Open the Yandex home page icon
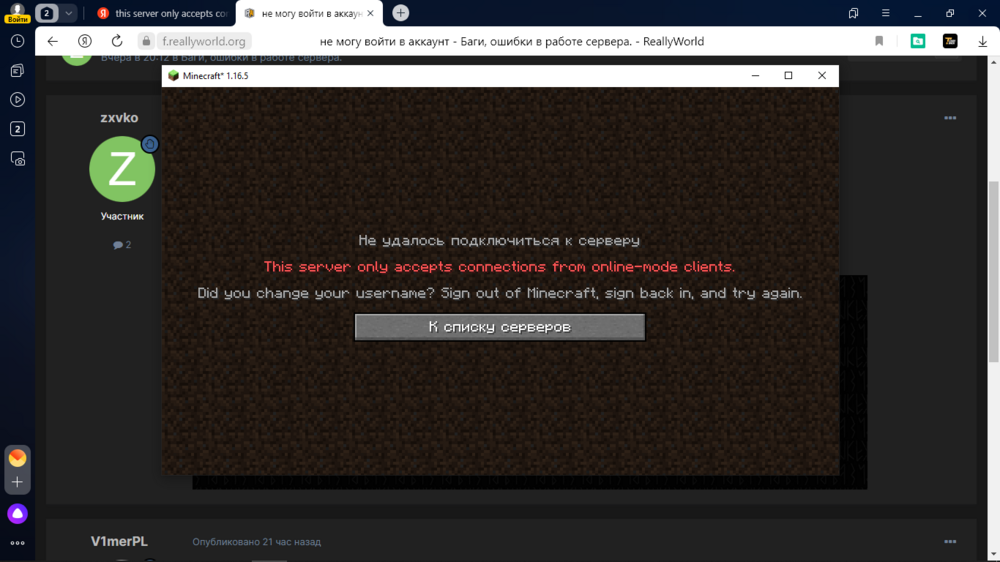 point(85,41)
